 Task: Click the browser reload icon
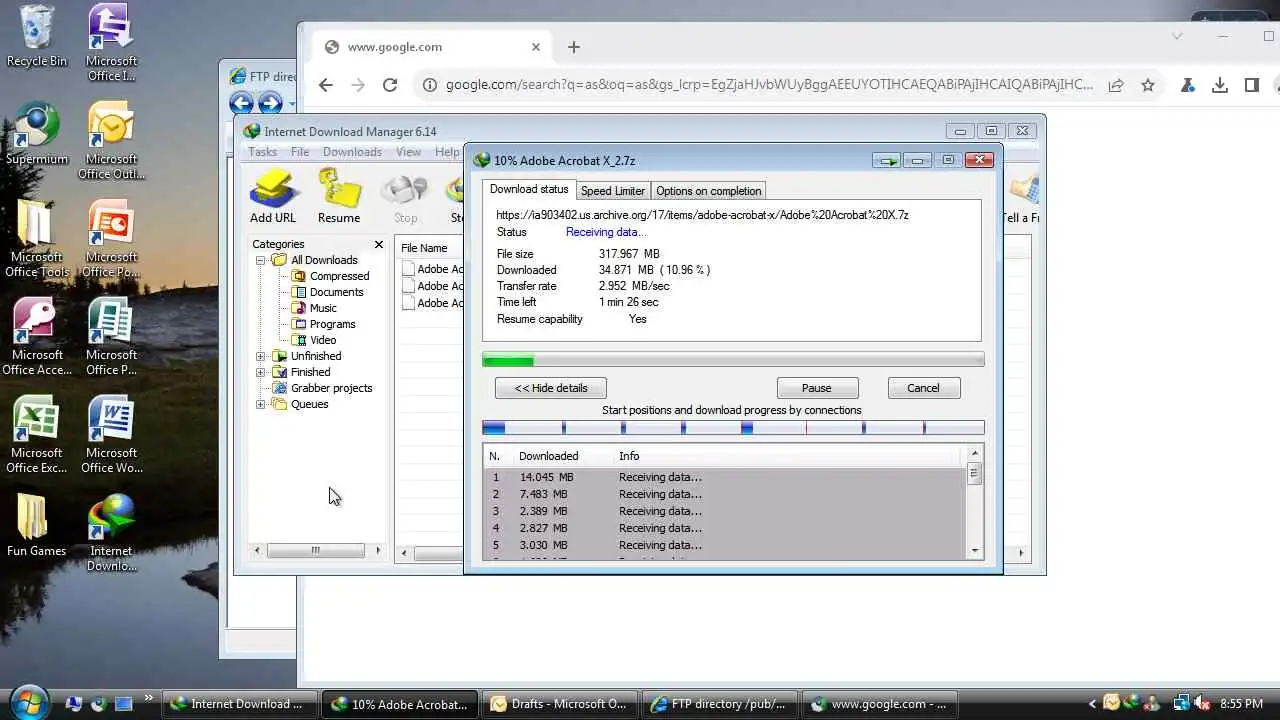(x=390, y=85)
